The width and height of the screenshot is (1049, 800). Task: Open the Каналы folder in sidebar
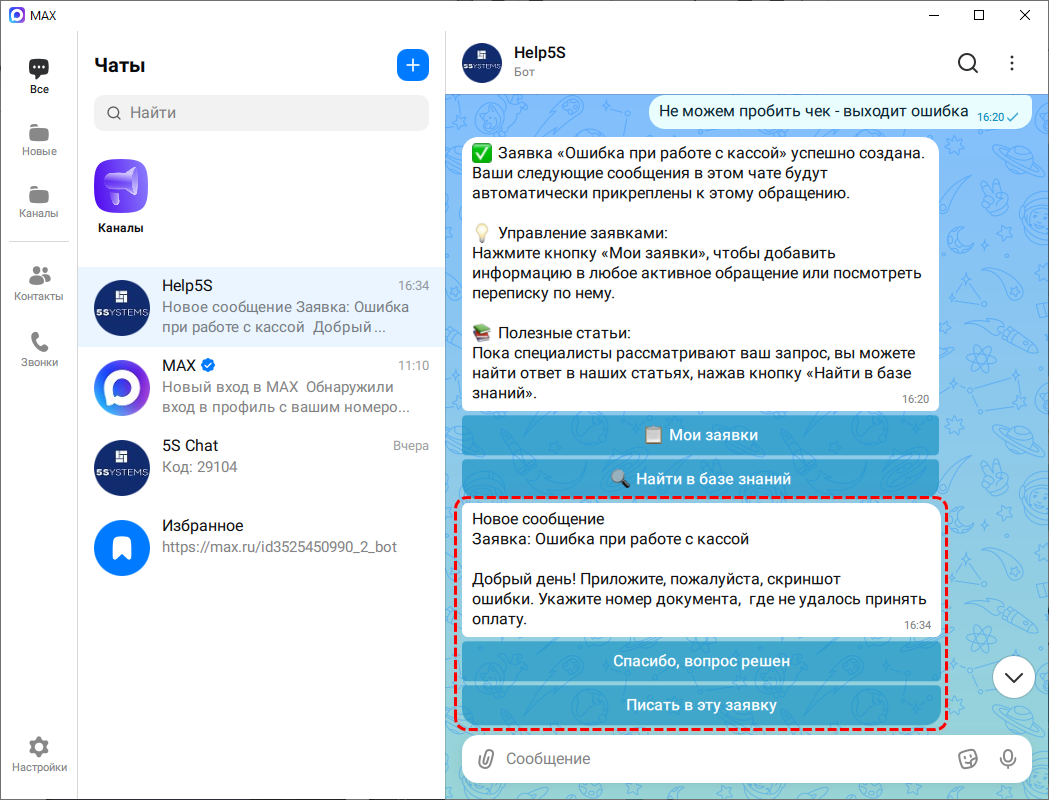click(x=39, y=201)
